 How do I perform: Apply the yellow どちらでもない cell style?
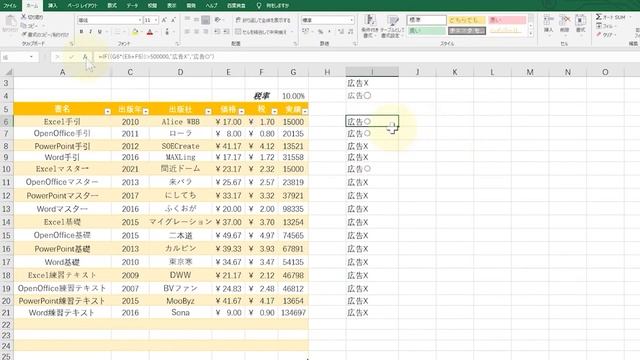pos(467,20)
